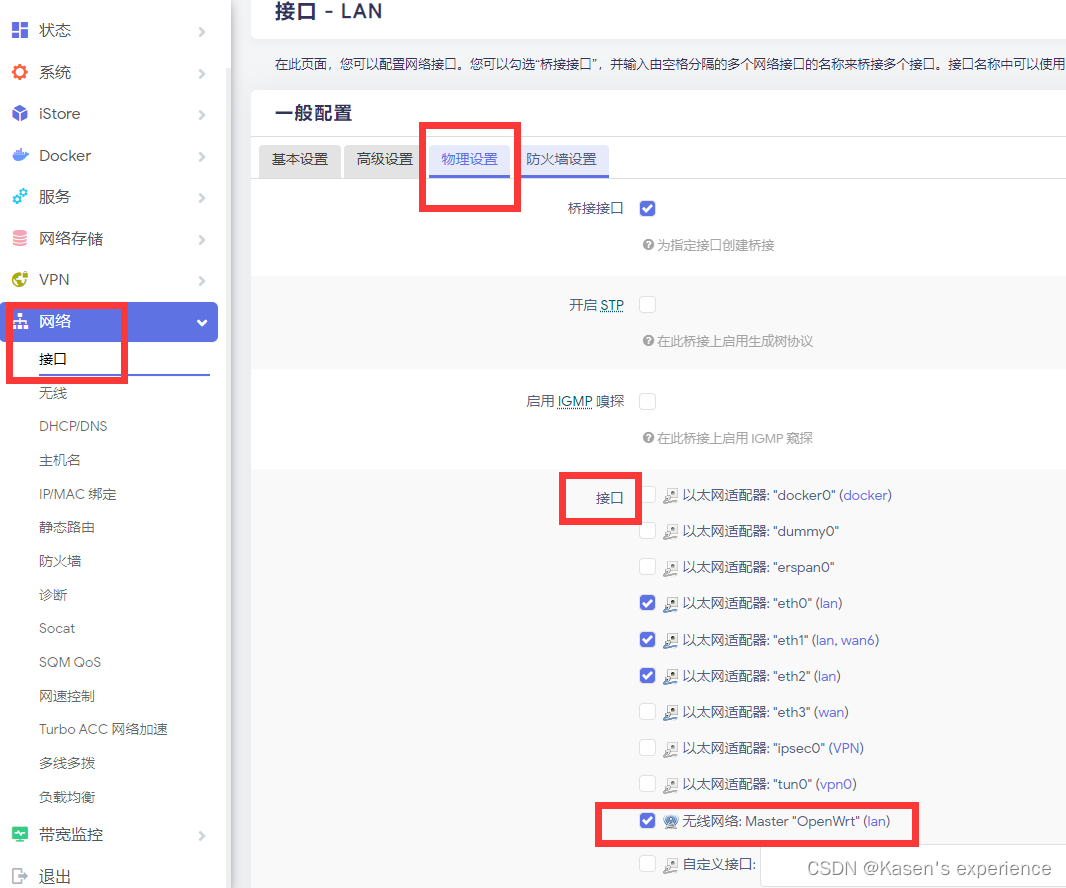Uncheck the 桥接接口 checkbox
The image size is (1066, 888).
pyautogui.click(x=647, y=208)
